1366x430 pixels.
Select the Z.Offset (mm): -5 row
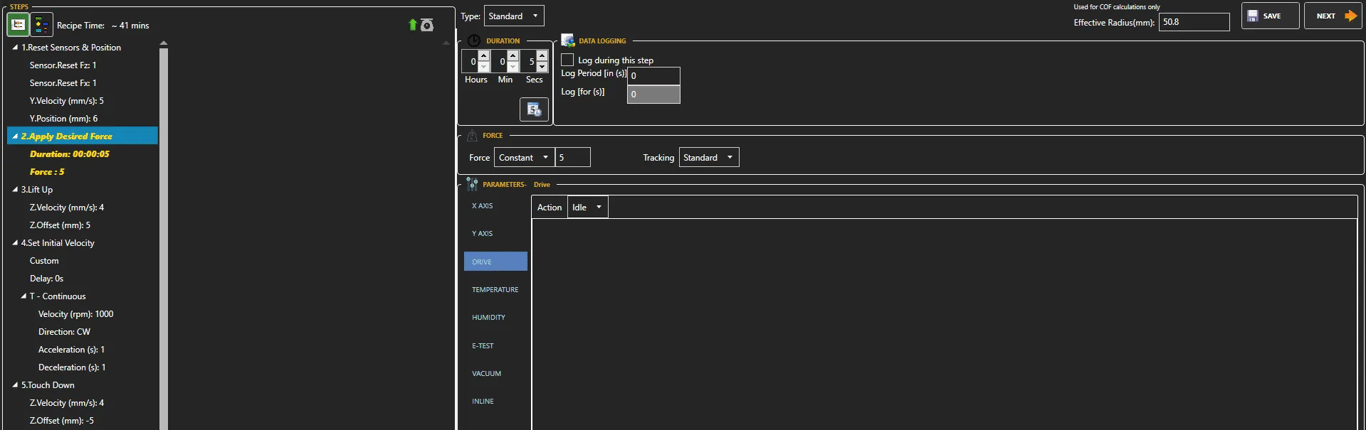point(62,421)
